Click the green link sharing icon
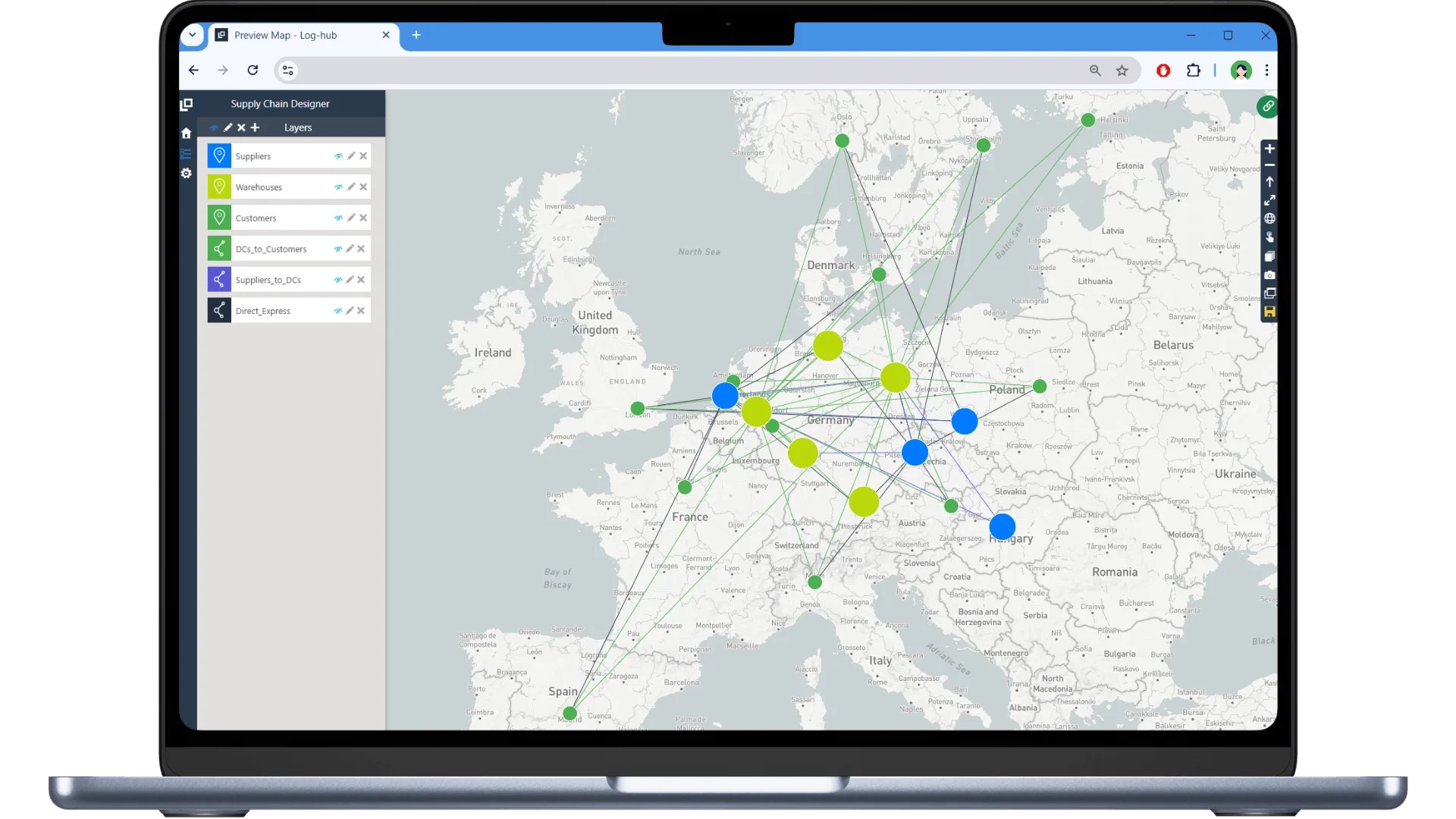1456x819 pixels. coord(1268,106)
